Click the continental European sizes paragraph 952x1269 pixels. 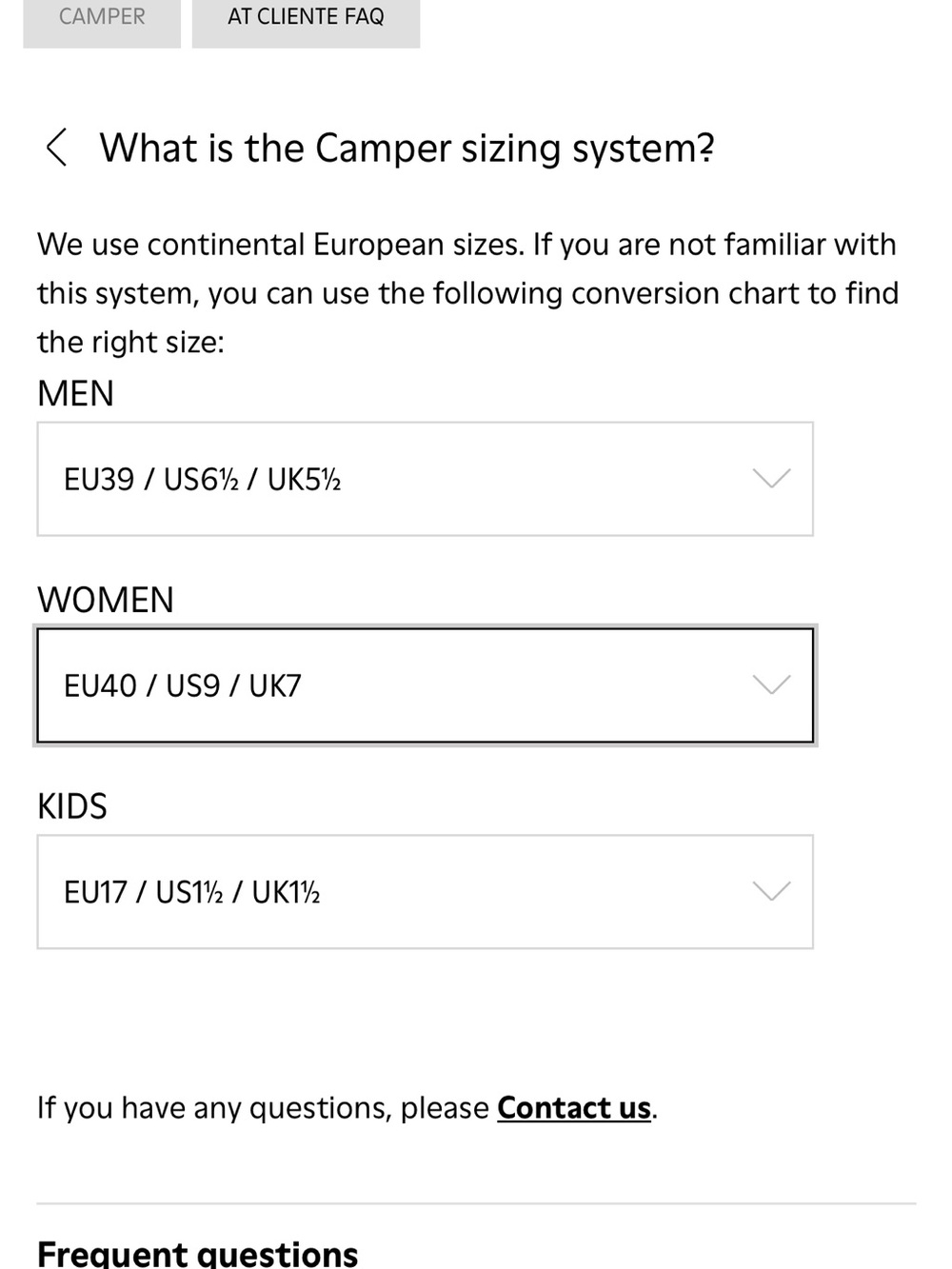click(x=467, y=293)
